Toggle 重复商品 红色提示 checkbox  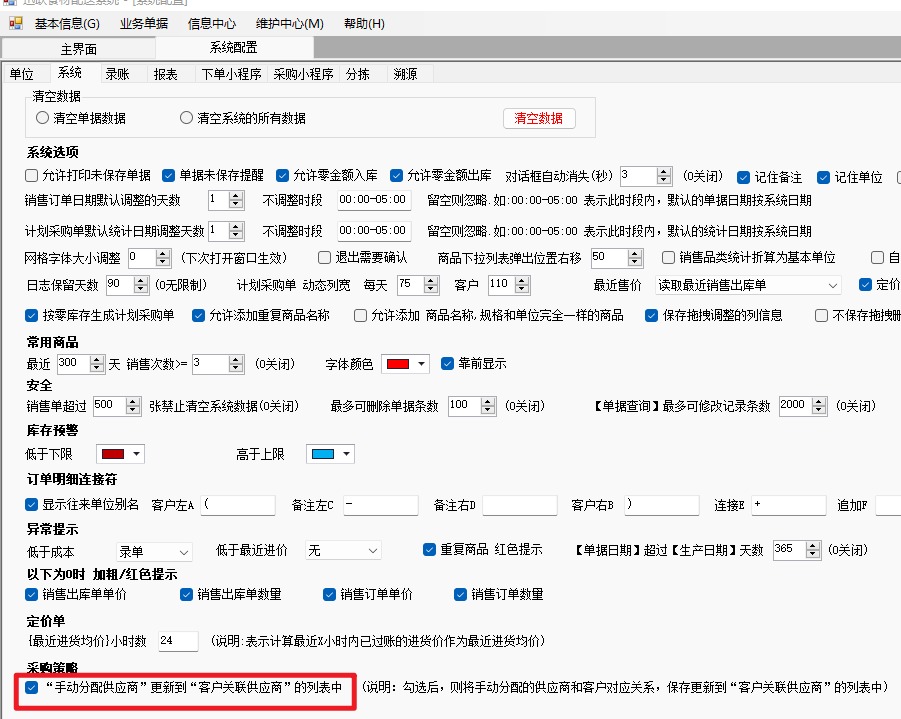[429, 549]
